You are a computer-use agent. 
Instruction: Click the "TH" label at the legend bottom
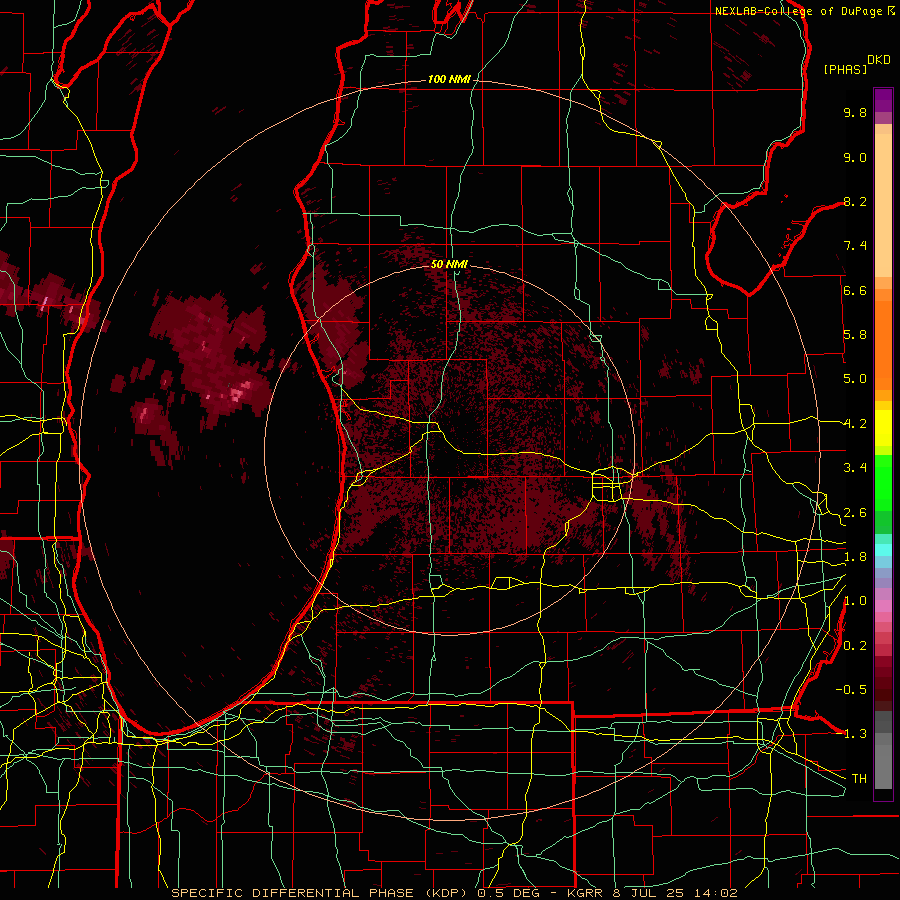859,779
